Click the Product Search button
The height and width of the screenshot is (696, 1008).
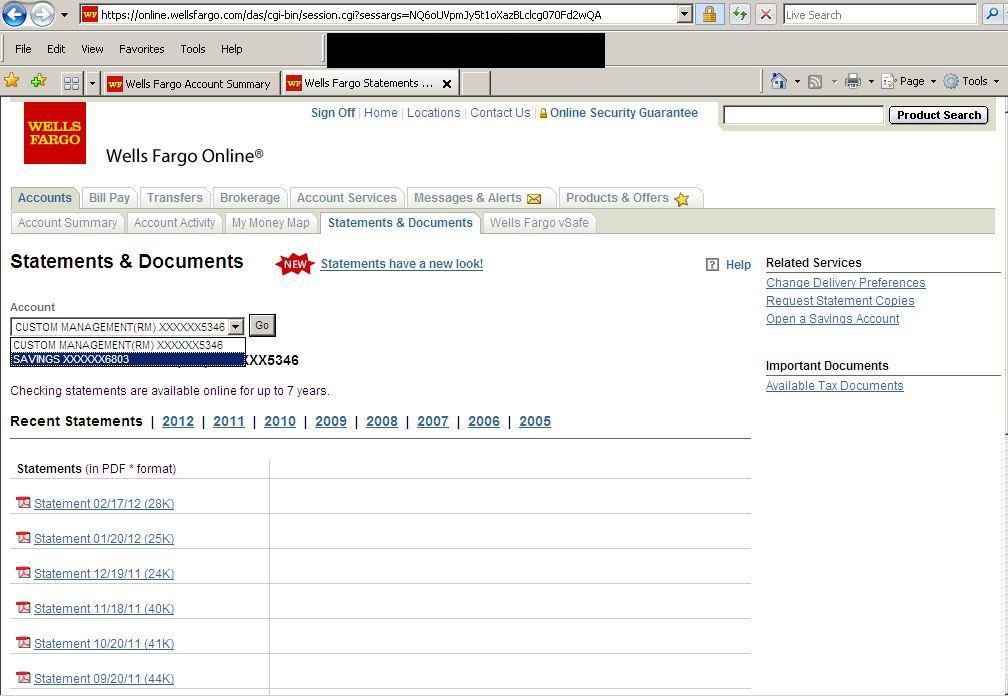(939, 115)
